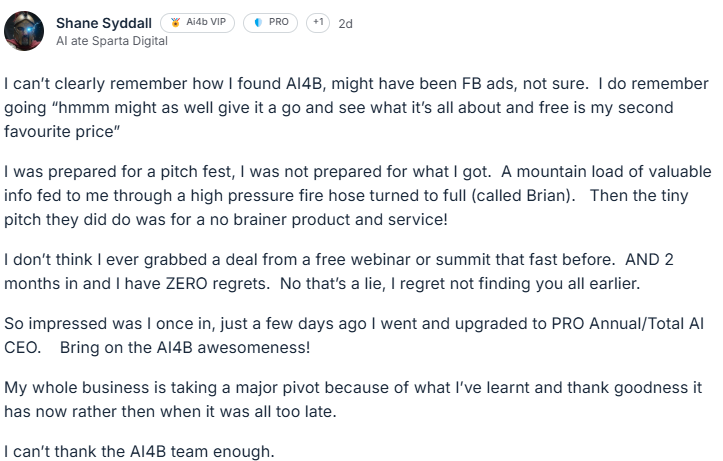The width and height of the screenshot is (723, 461).
Task: Click the medal icon in VIP badge
Action: click(176, 23)
